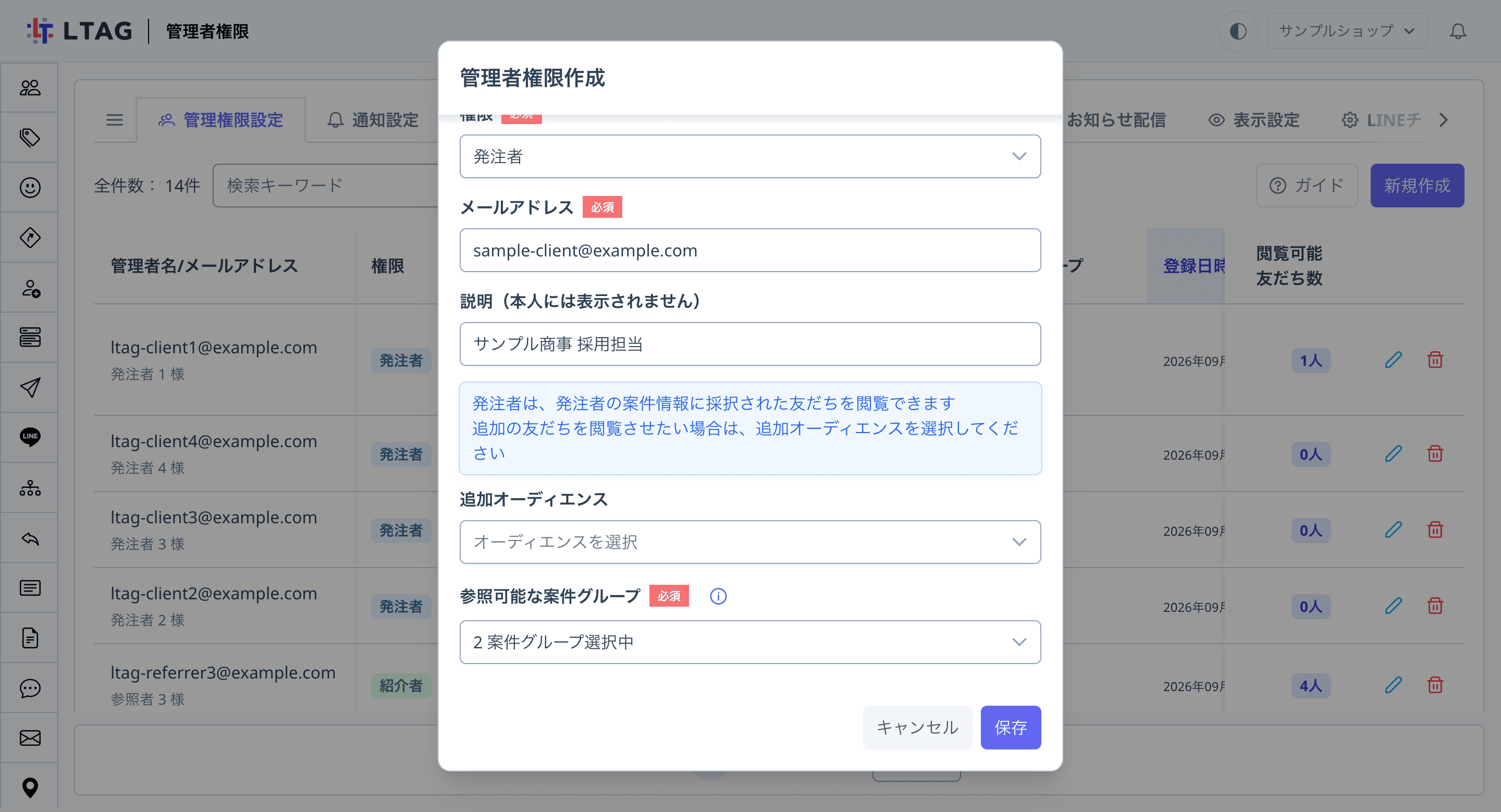Screen dimensions: 1501x812
Task: Switch to the 表示設定 tab
Action: click(x=1253, y=120)
